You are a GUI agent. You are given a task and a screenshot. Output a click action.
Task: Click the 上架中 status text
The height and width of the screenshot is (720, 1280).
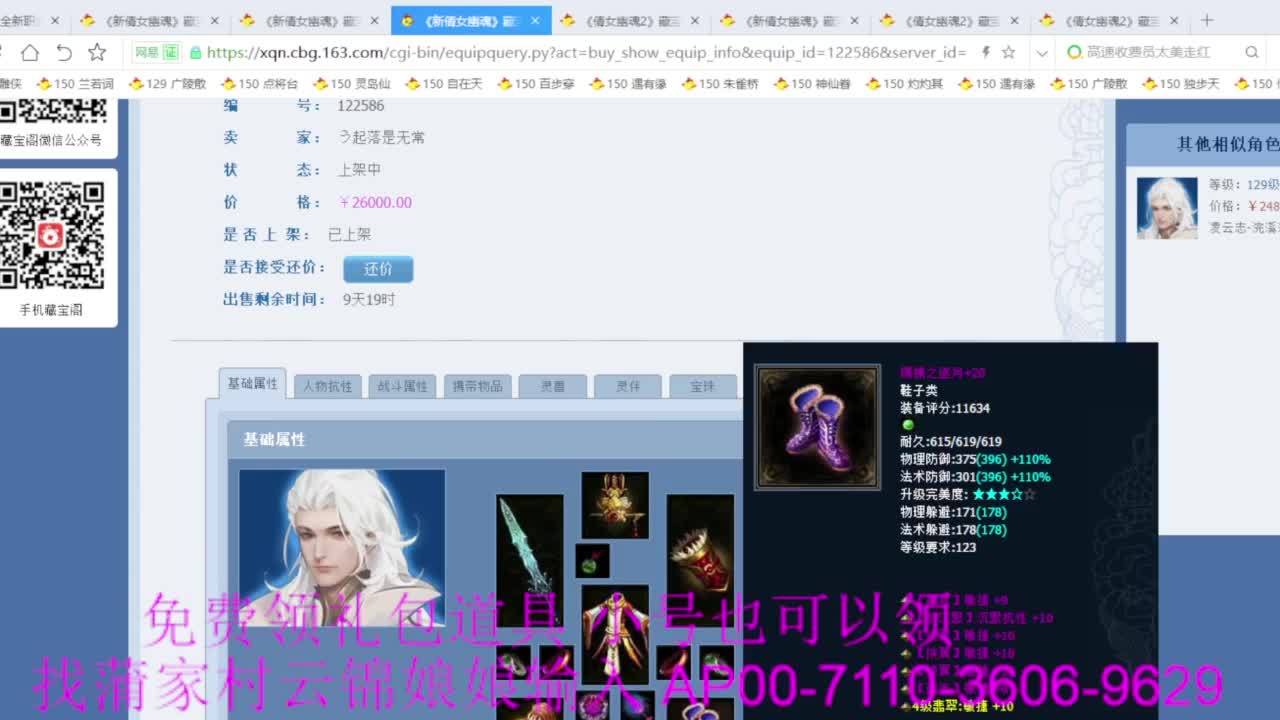click(359, 170)
